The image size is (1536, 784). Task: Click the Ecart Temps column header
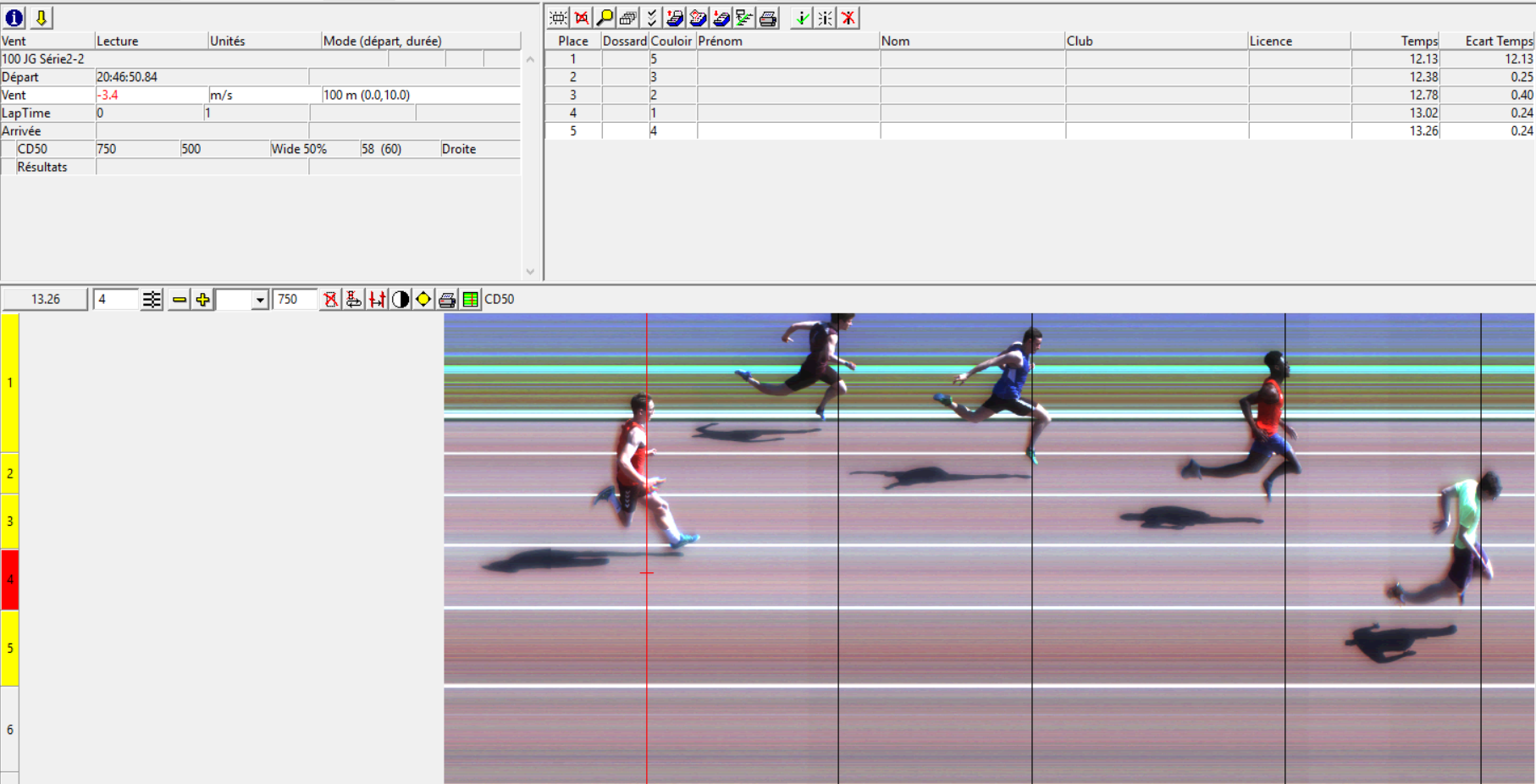tap(1488, 41)
